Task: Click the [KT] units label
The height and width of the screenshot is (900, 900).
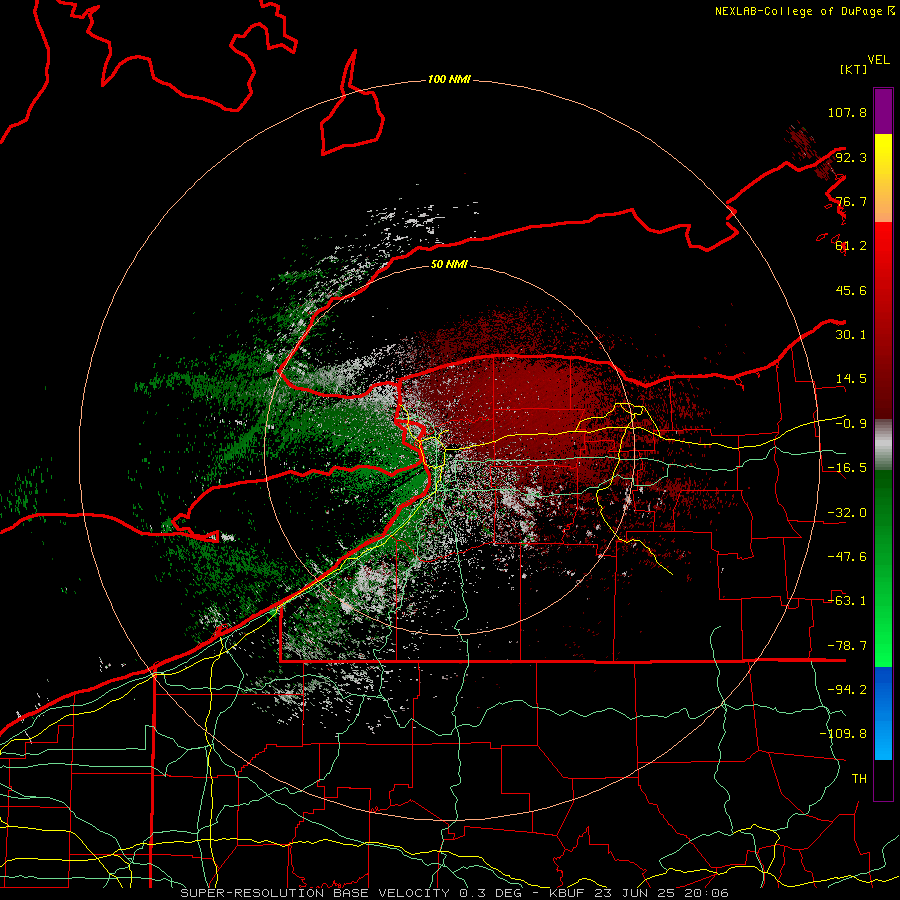Action: pos(854,69)
